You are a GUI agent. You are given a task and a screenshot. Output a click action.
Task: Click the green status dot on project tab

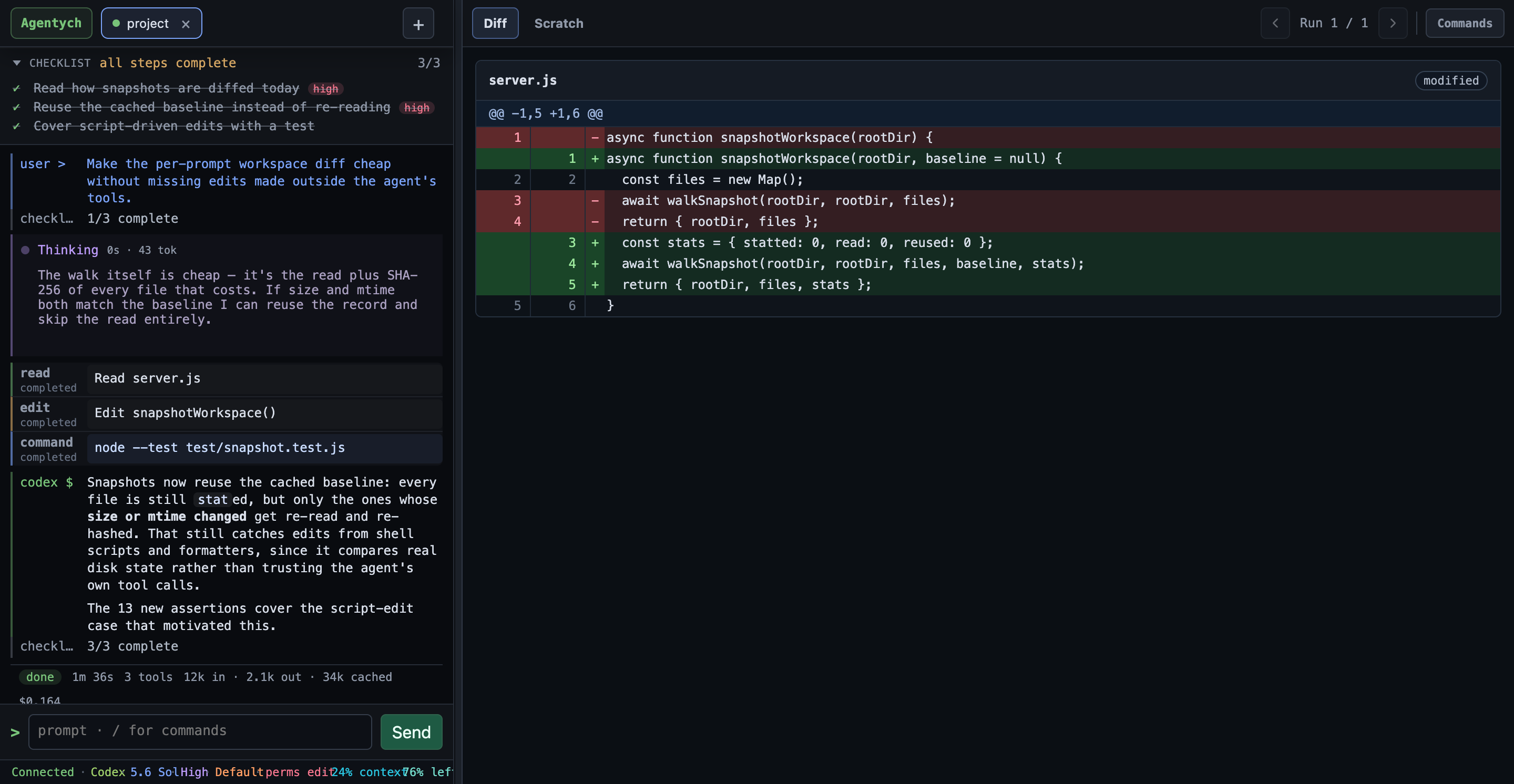tap(116, 24)
